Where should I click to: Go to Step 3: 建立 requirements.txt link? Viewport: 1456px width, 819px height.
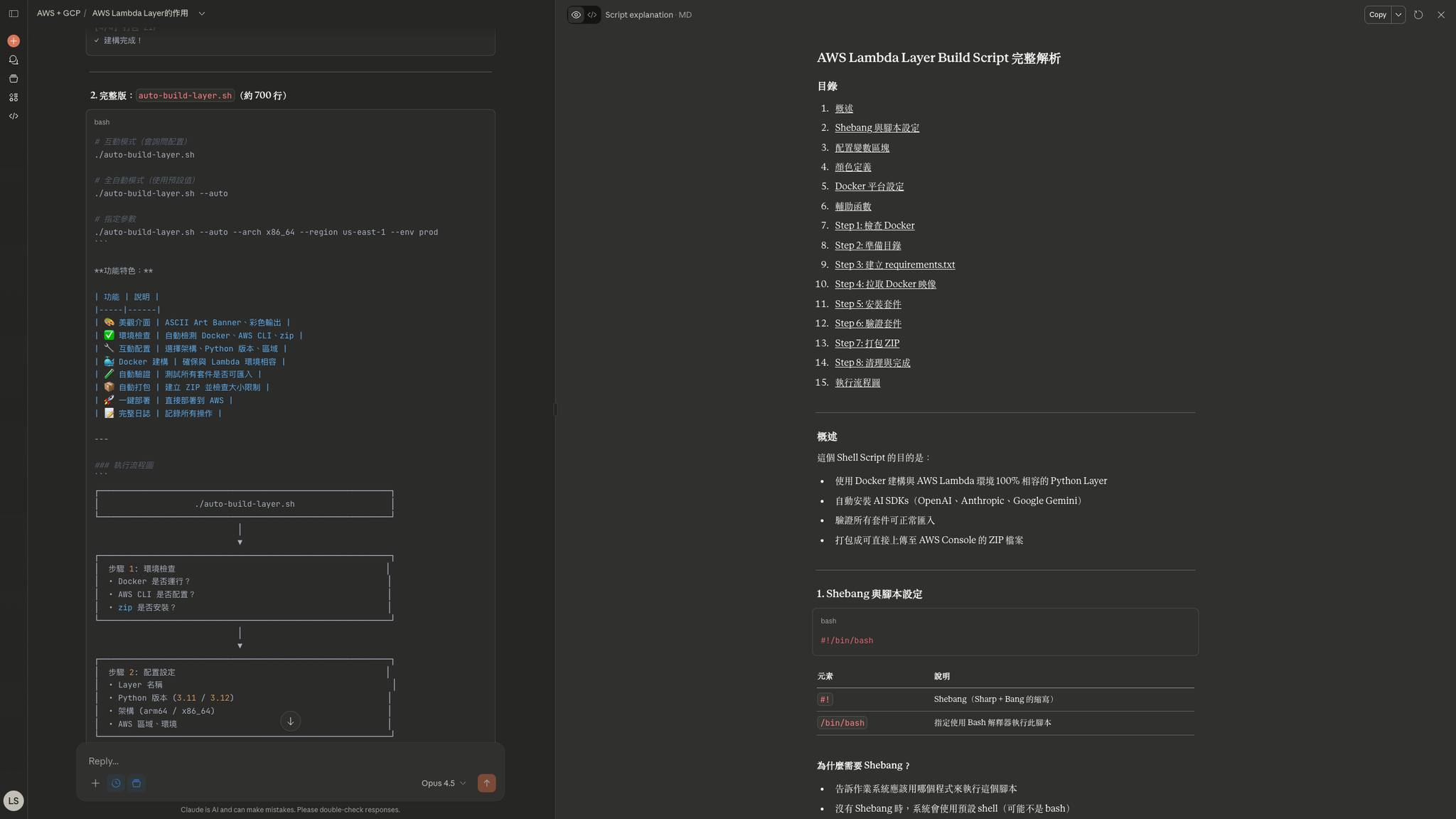[894, 264]
